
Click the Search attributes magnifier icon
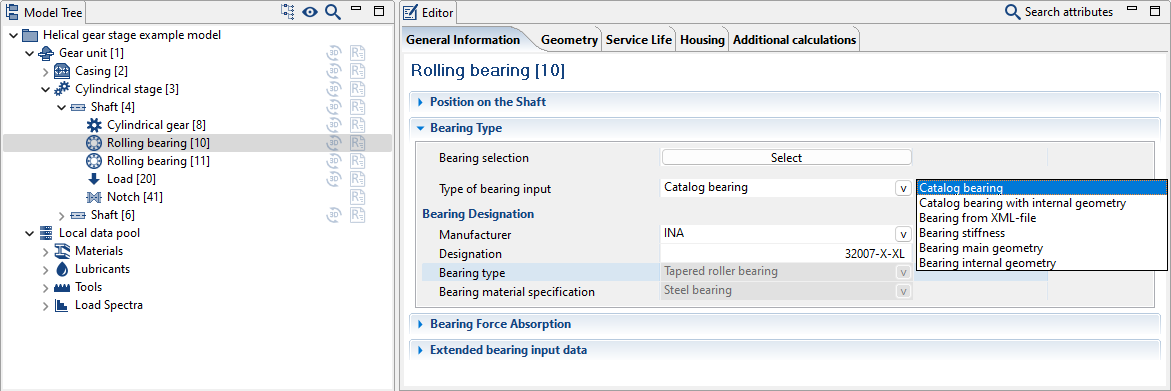point(1013,12)
